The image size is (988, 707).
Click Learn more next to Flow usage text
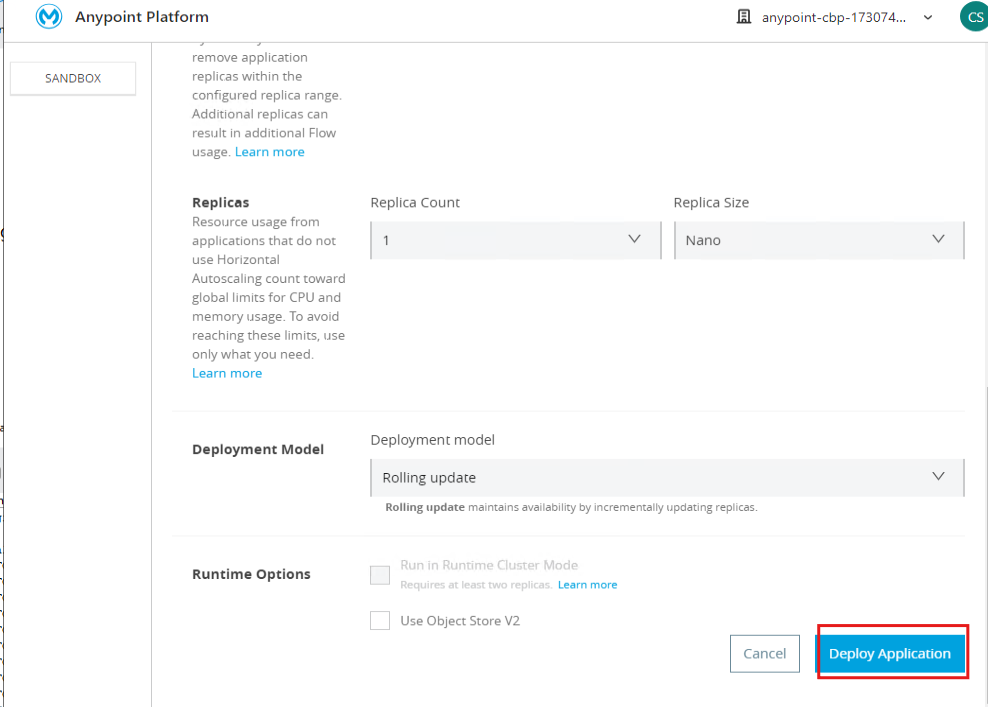(269, 151)
